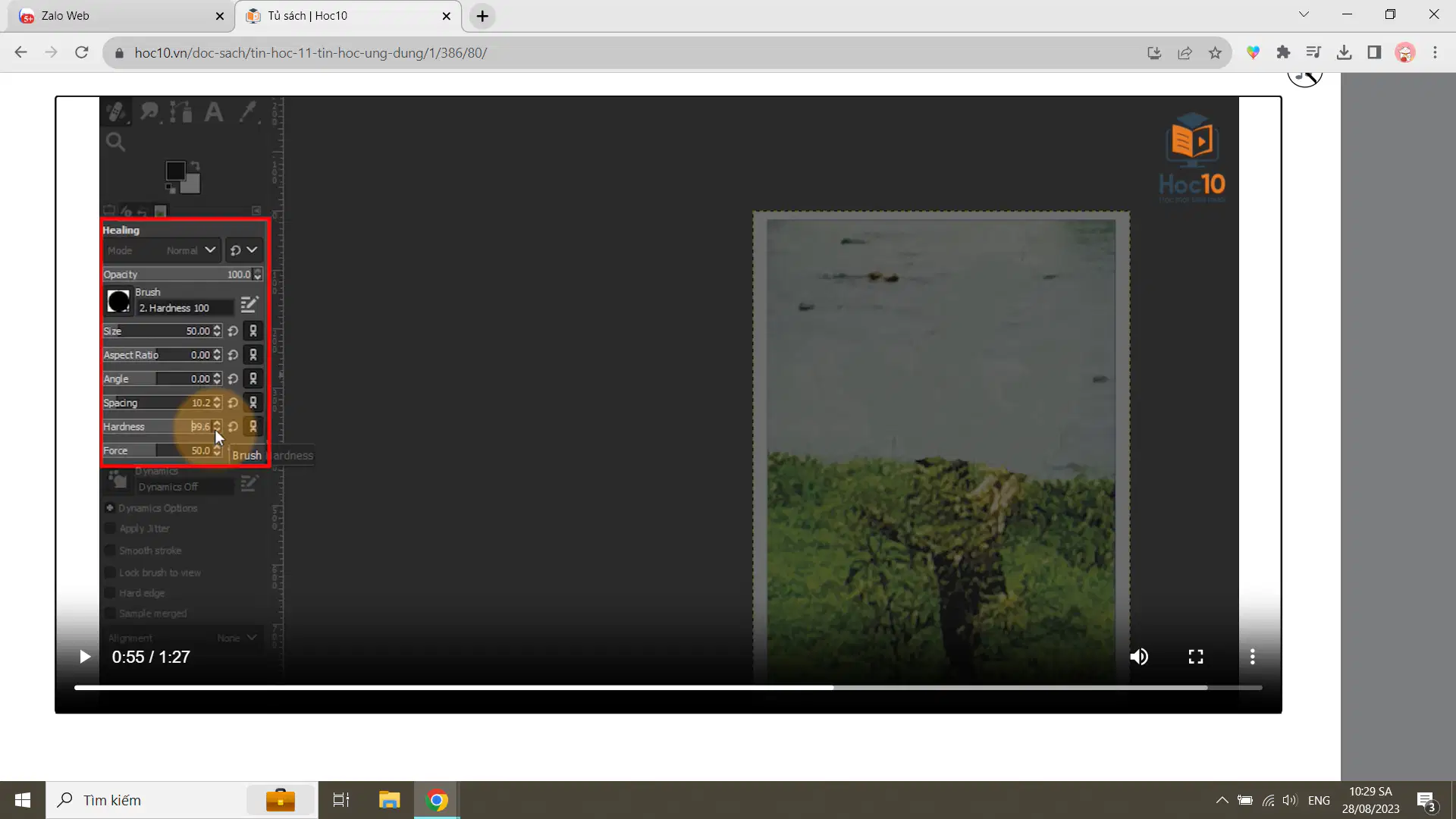Toggle the Aspect Ratio link button
Screen dimensions: 1456x819
[253, 355]
